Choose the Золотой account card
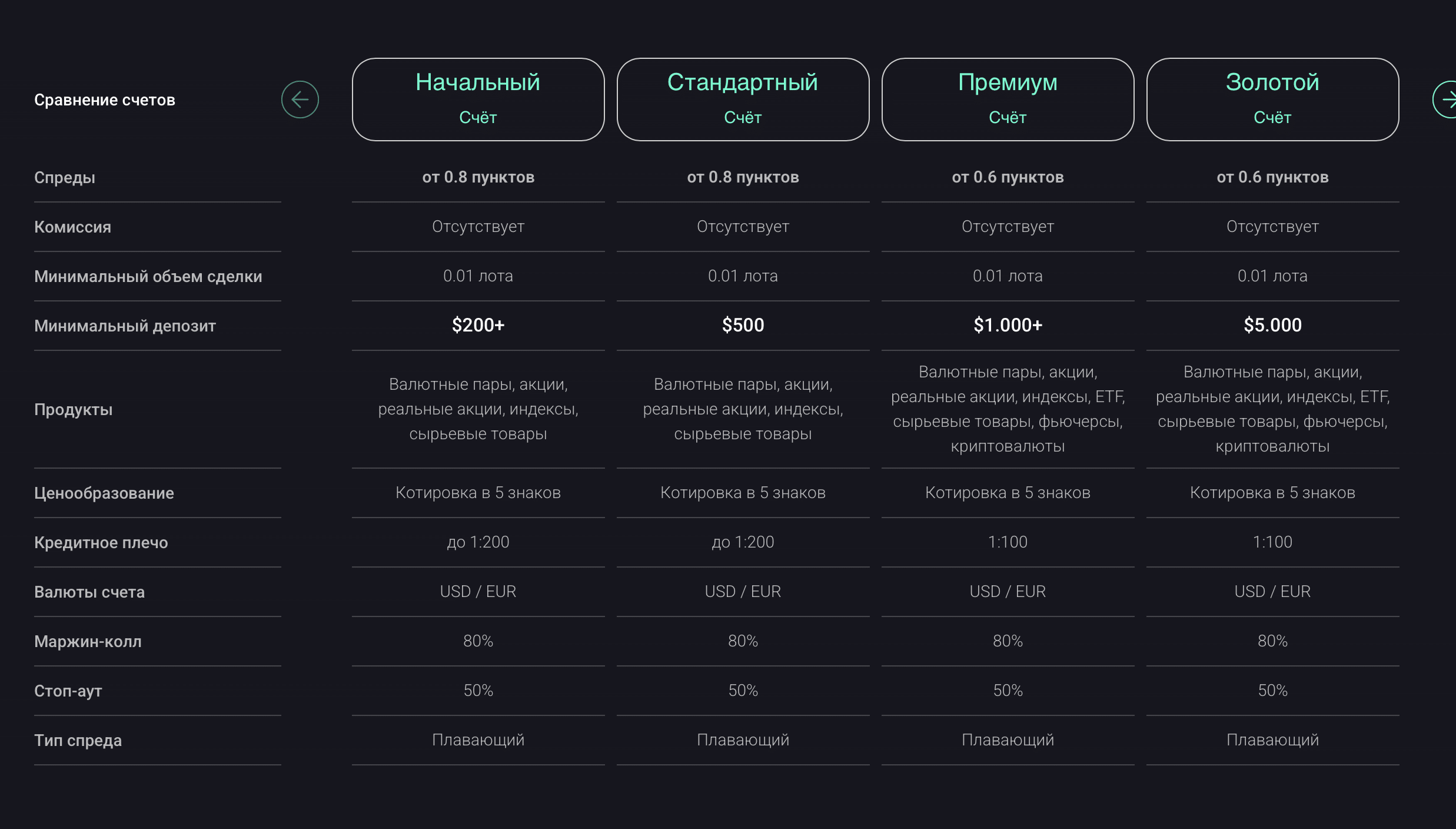 click(x=1272, y=100)
